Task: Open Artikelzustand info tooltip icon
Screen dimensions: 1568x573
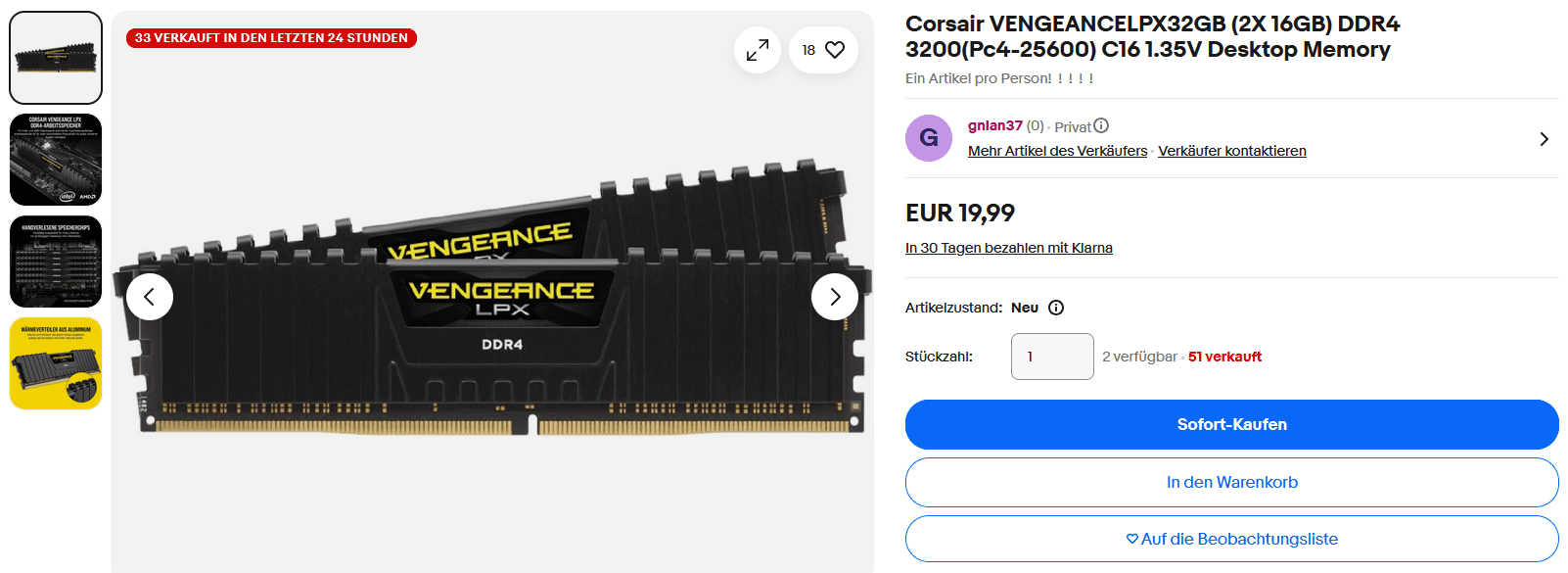Action: 1056,308
